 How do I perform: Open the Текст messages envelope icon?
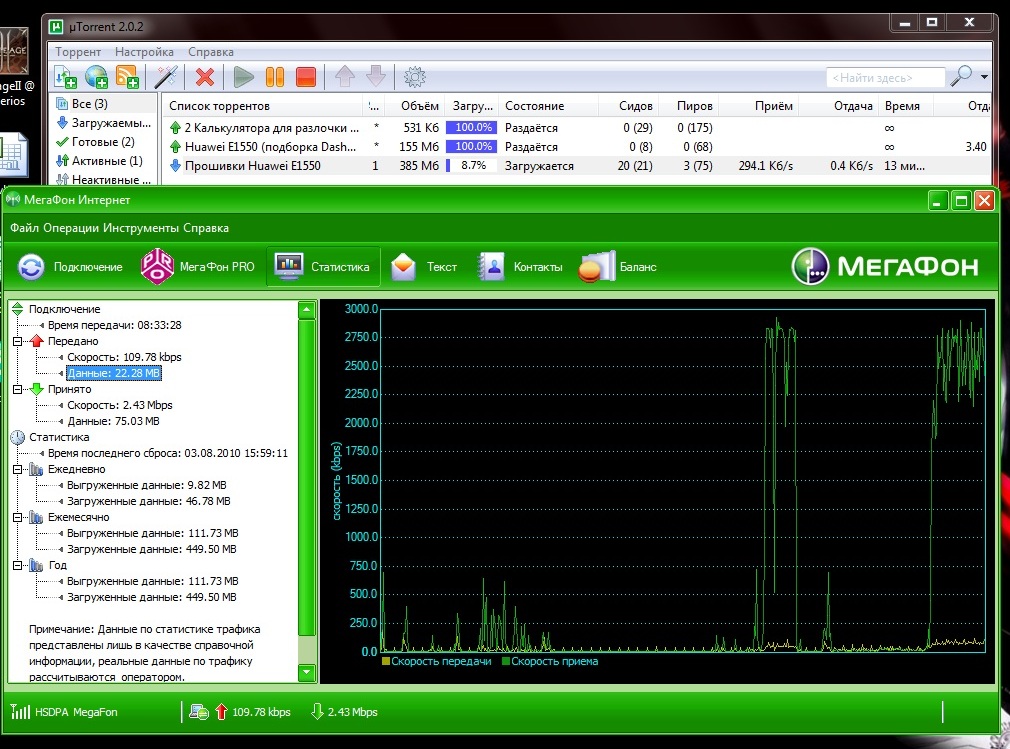click(x=403, y=267)
